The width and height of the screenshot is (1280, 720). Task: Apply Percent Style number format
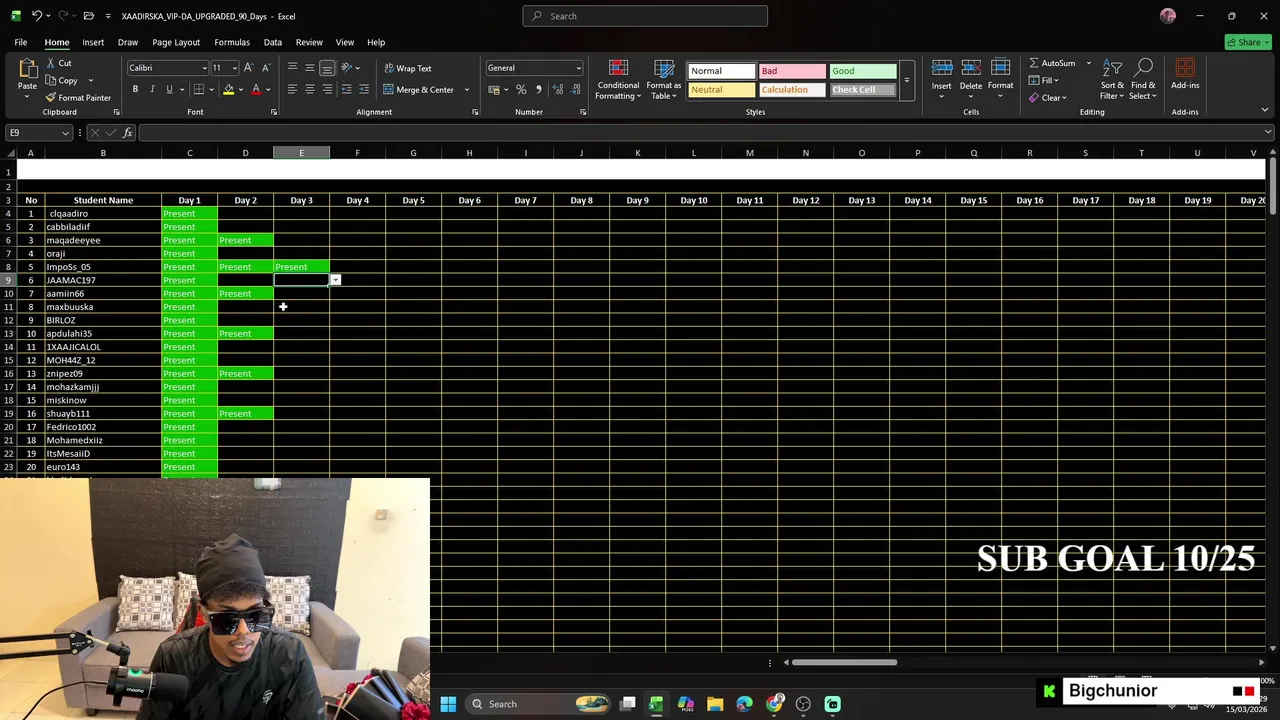click(521, 89)
